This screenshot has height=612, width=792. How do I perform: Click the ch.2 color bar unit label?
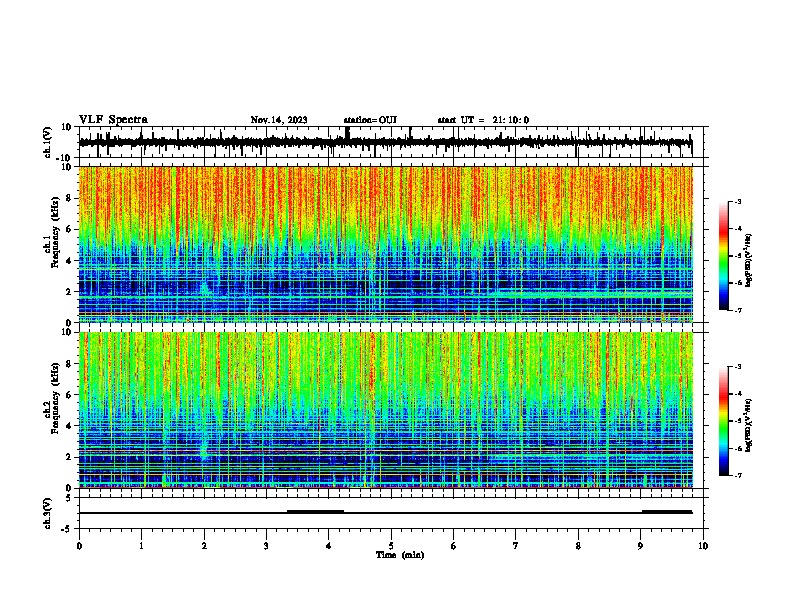point(749,425)
